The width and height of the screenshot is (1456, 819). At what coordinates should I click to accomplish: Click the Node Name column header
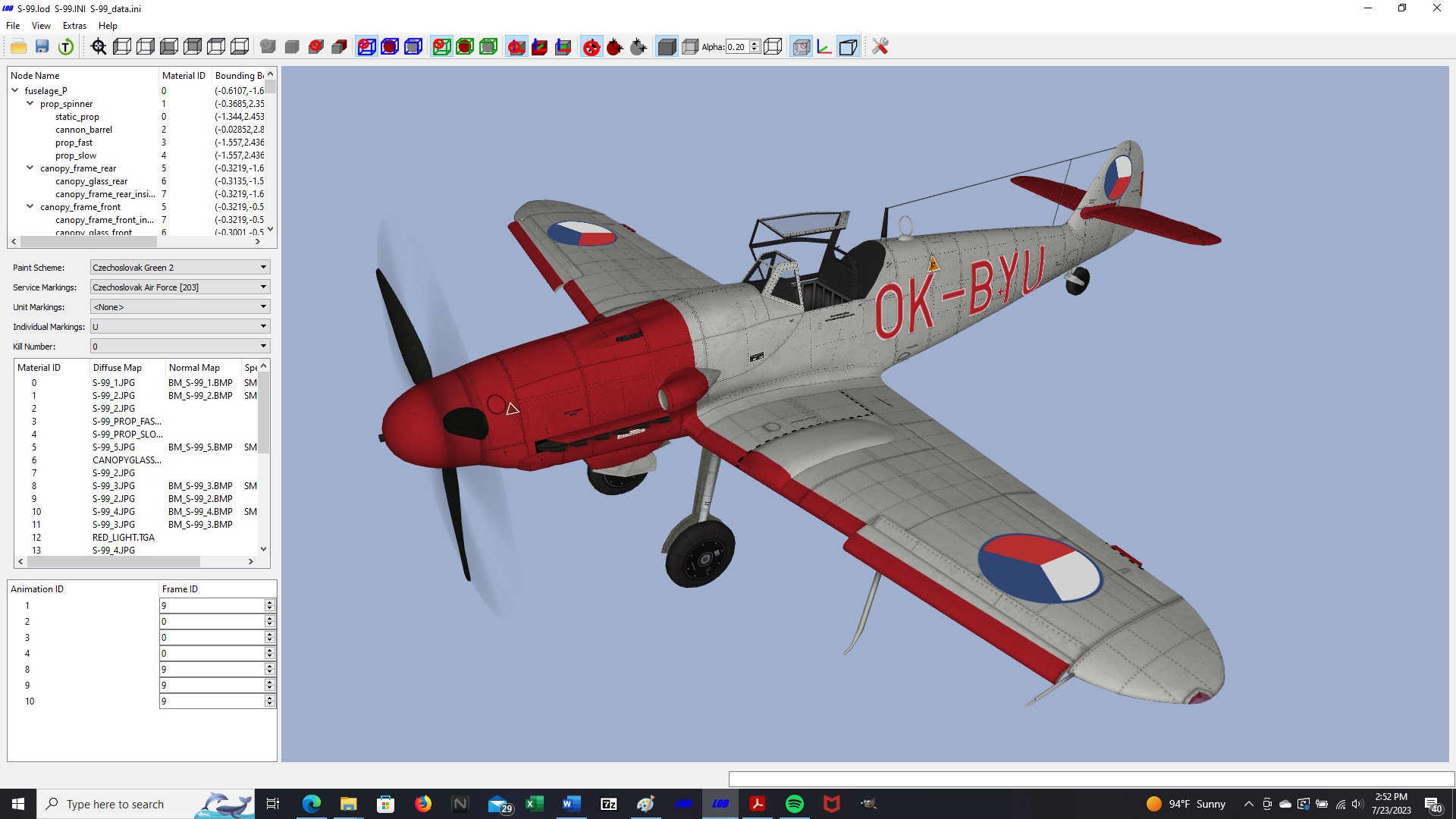(x=83, y=76)
